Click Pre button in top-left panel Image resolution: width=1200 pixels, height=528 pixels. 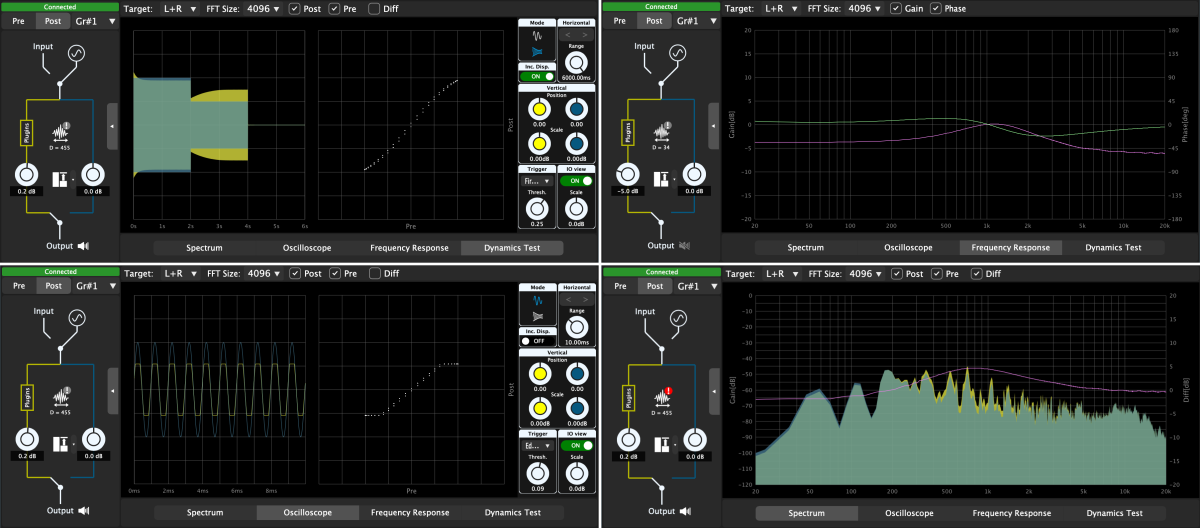18,21
